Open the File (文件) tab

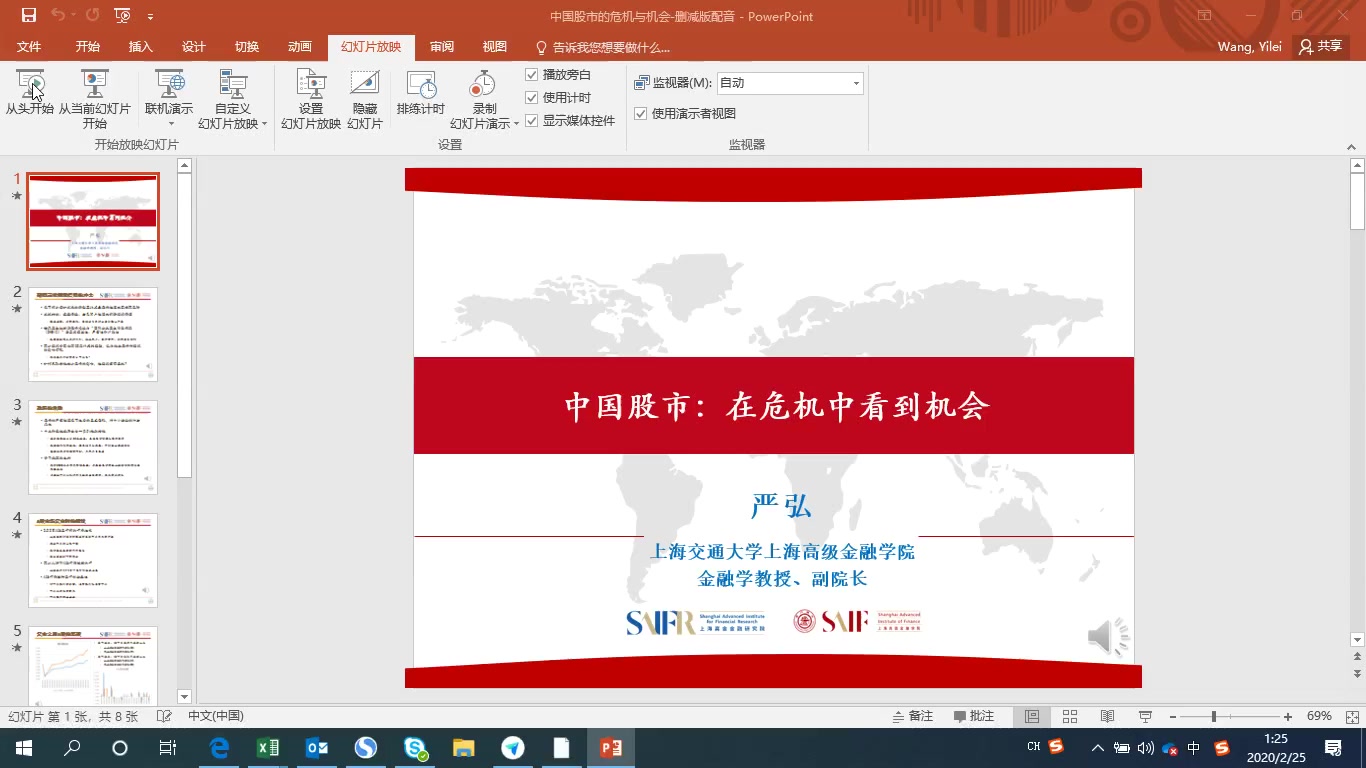pyautogui.click(x=29, y=47)
